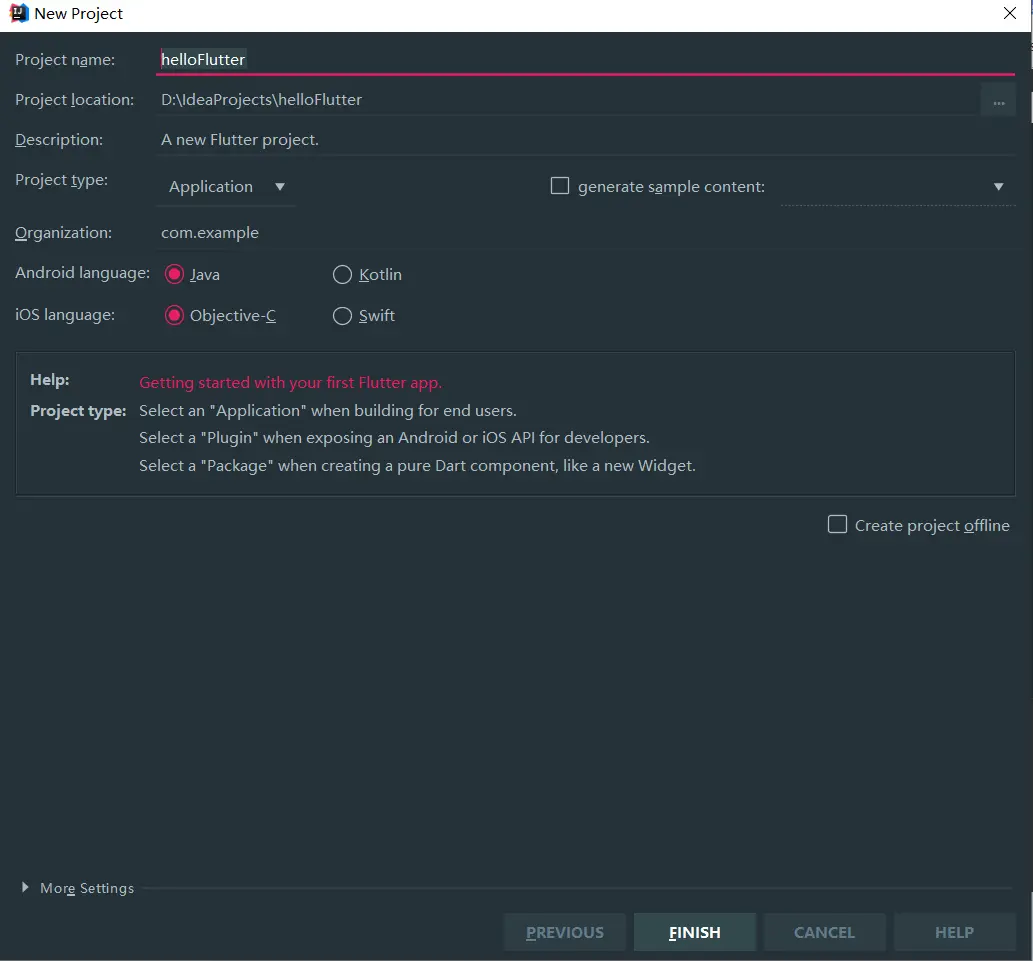This screenshot has width=1033, height=961.
Task: Click the "Android language:" label
Action: click(x=82, y=273)
